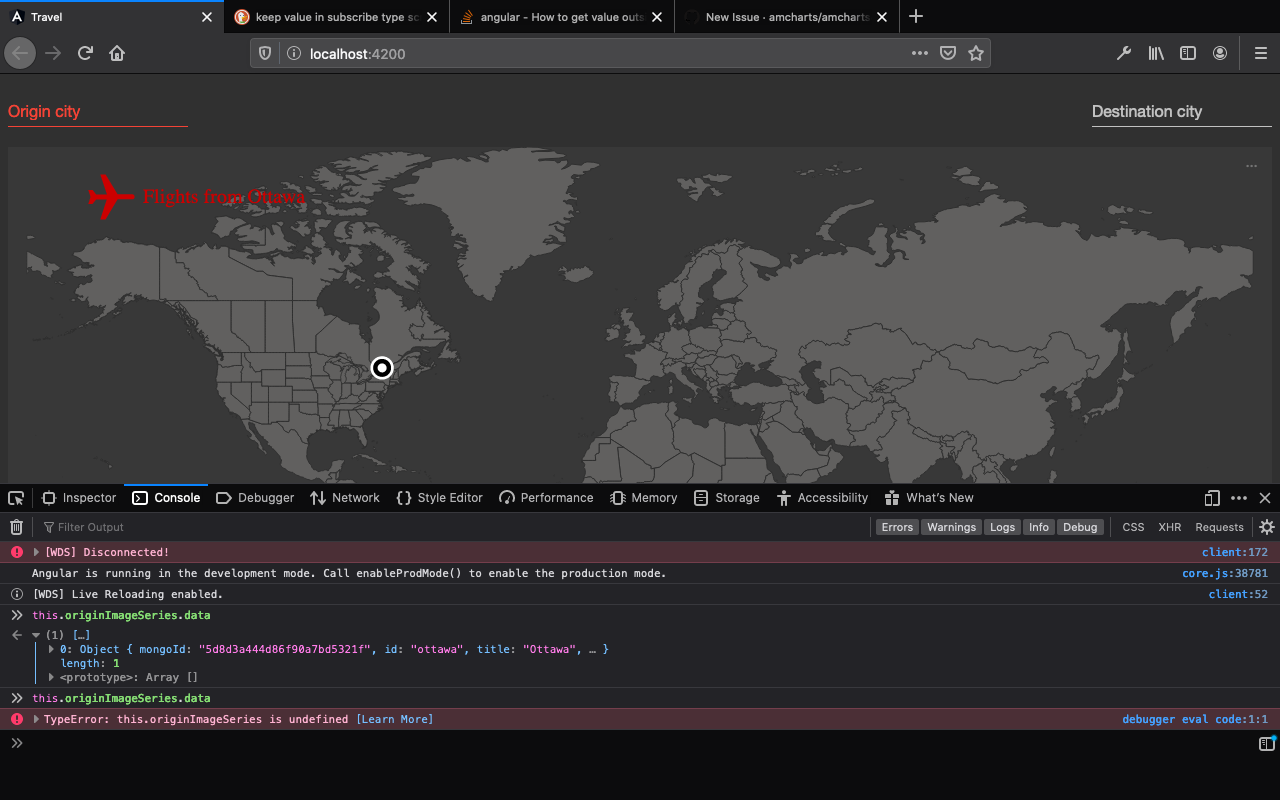Open the Style Editor tab
This screenshot has height=800, width=1280.
[439, 497]
